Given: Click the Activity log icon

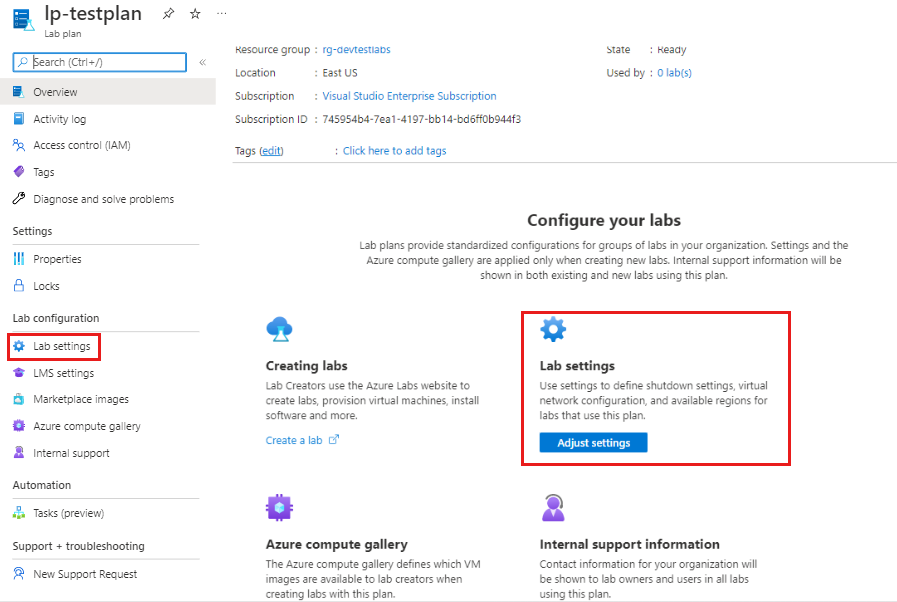Looking at the screenshot, I should pos(19,118).
